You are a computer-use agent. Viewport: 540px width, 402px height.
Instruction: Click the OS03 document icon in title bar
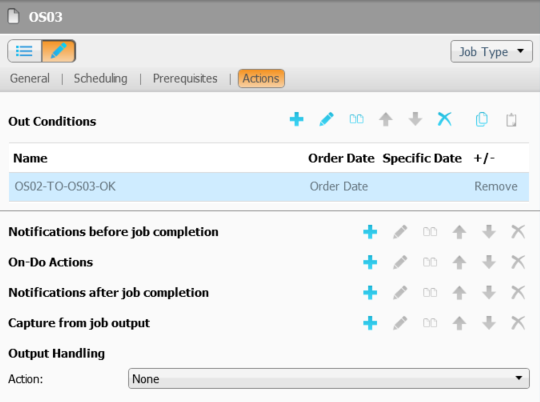tap(13, 16)
